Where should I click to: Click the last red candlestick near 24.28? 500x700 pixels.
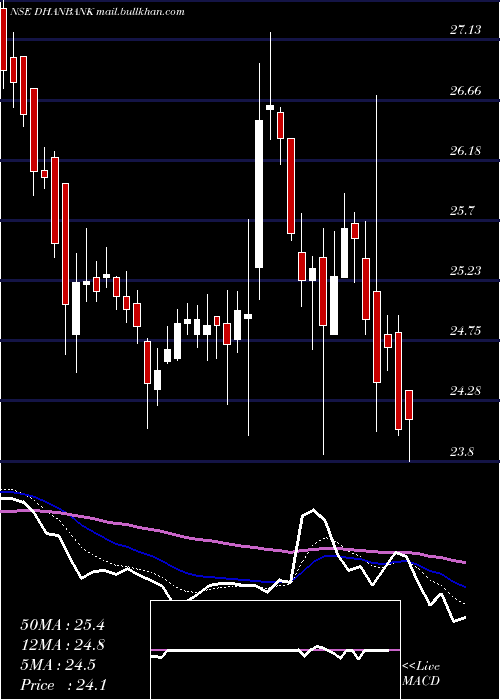pos(409,405)
